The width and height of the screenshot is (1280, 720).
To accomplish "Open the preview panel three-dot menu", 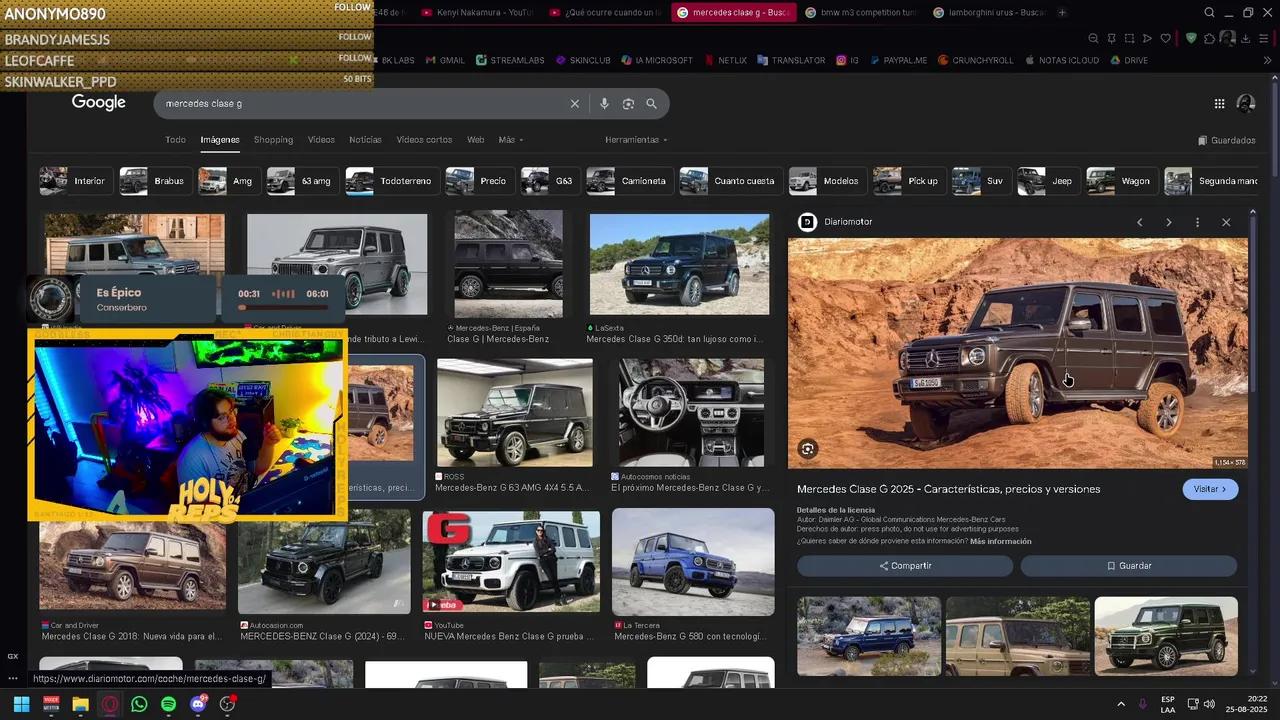I will [1197, 222].
